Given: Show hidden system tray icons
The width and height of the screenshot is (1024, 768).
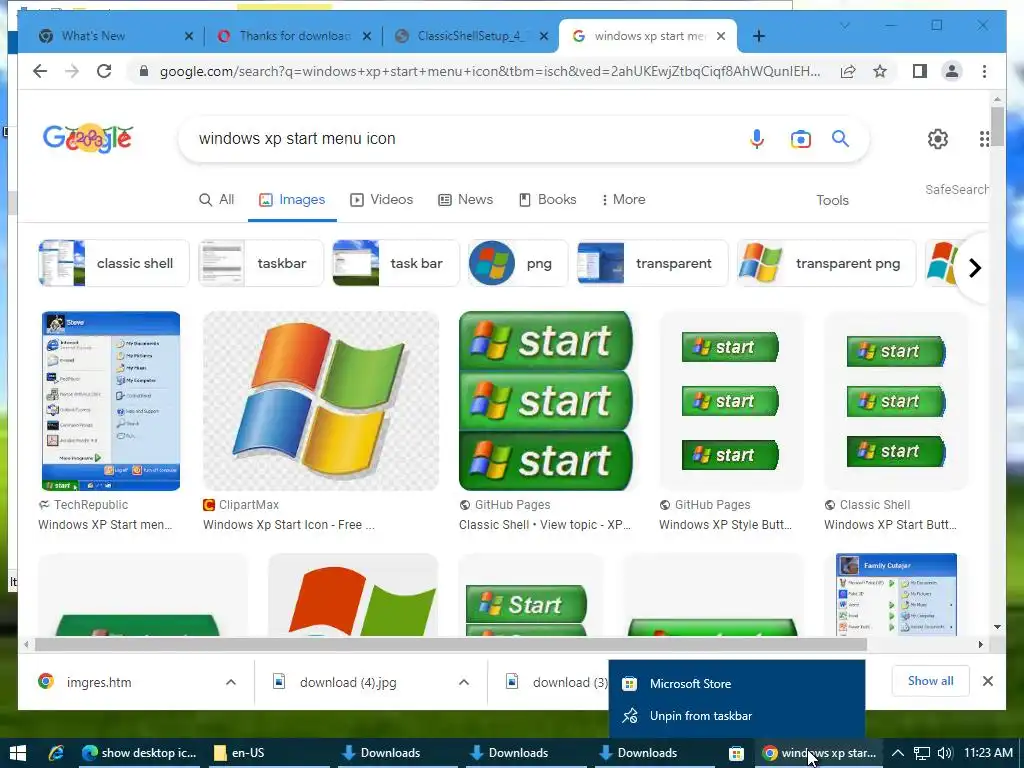Looking at the screenshot, I should click(x=898, y=753).
